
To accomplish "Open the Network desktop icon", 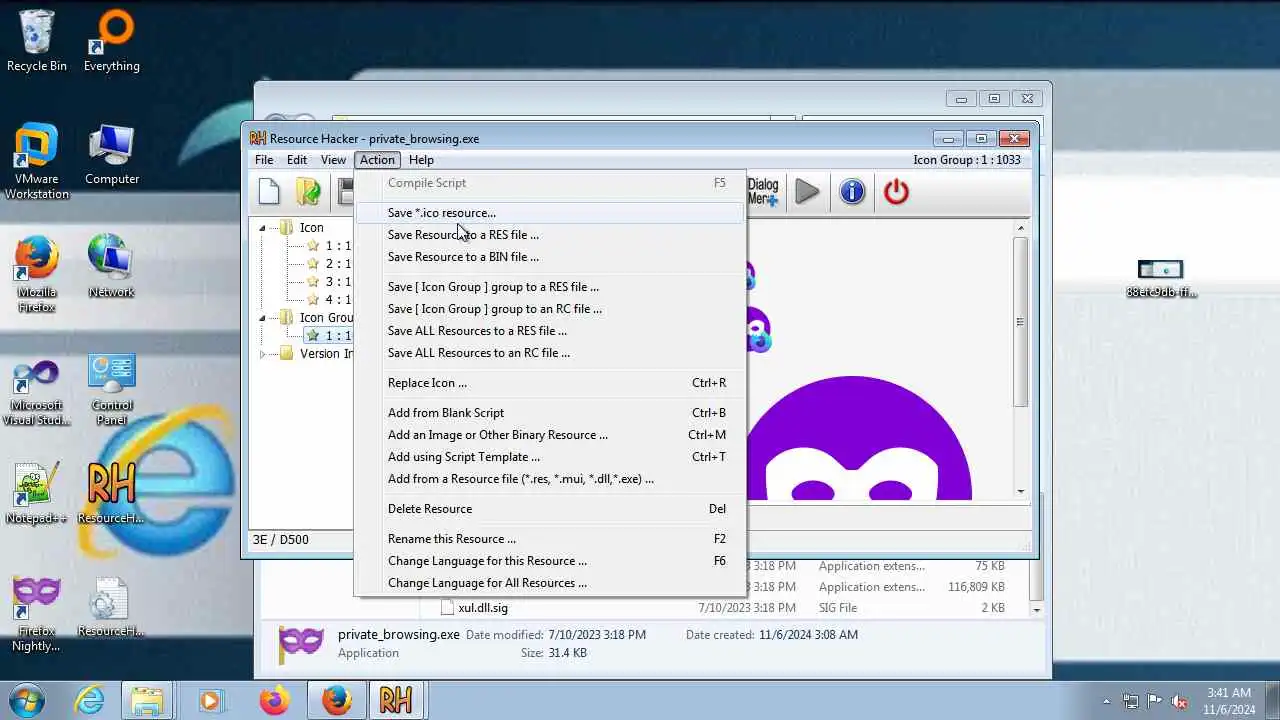I will (x=111, y=267).
